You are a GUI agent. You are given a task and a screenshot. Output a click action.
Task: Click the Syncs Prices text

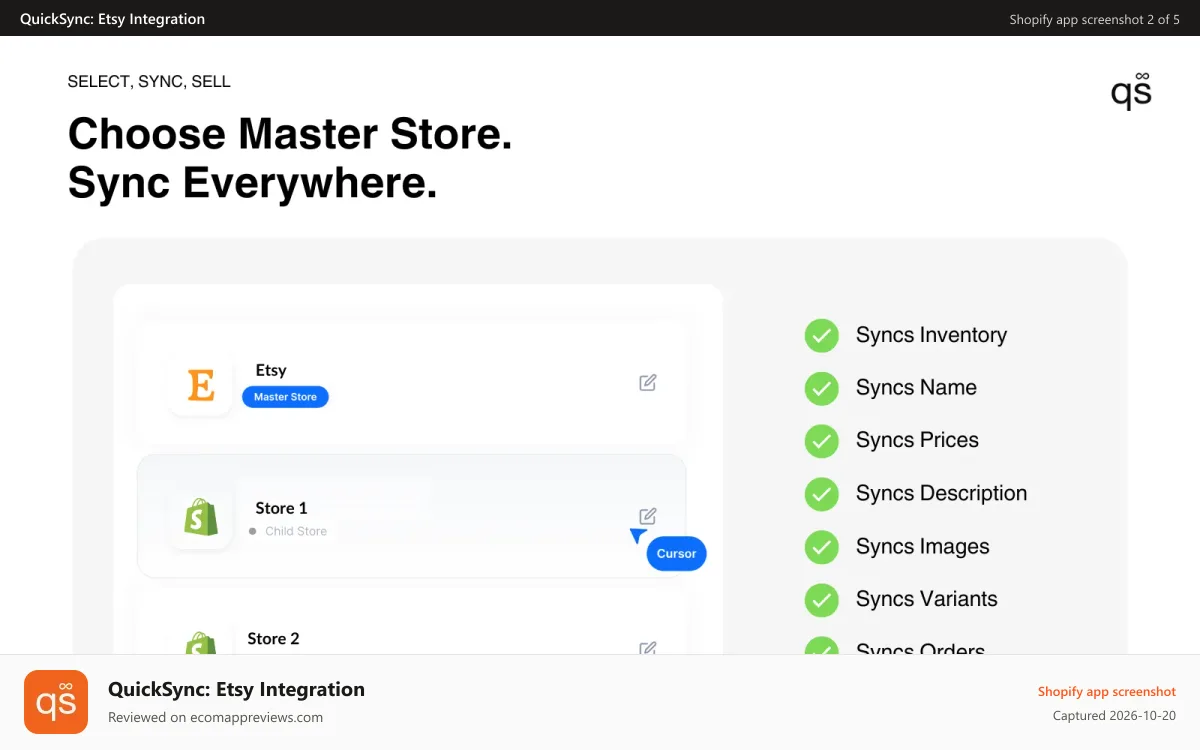coord(917,440)
